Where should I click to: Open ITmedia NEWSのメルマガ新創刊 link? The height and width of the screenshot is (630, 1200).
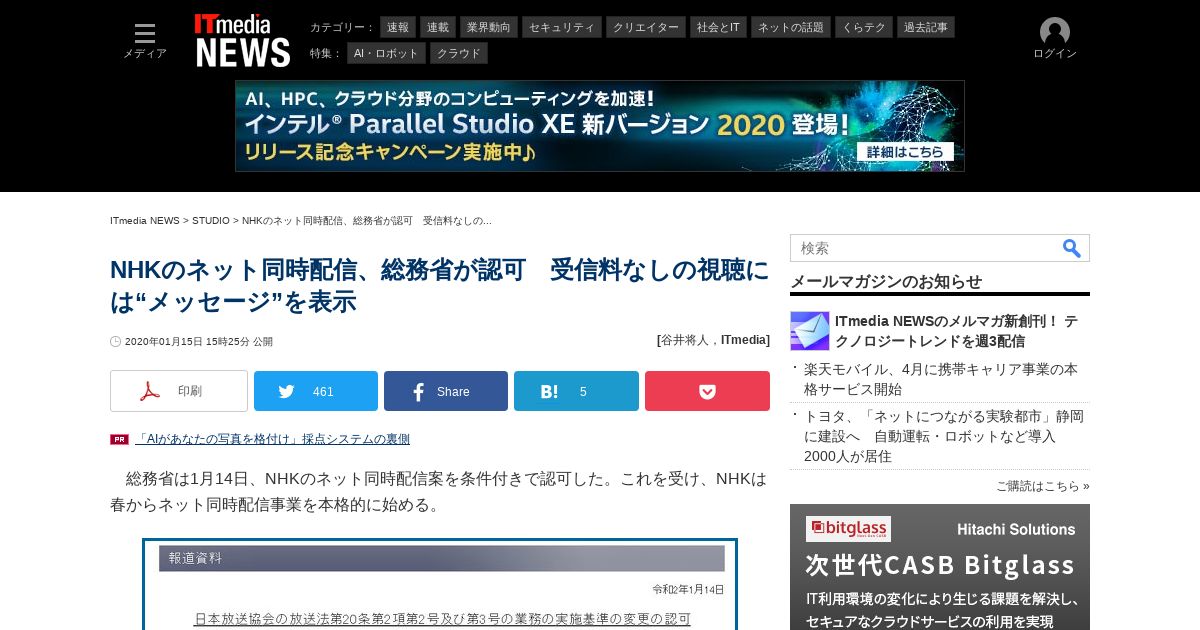pos(957,331)
